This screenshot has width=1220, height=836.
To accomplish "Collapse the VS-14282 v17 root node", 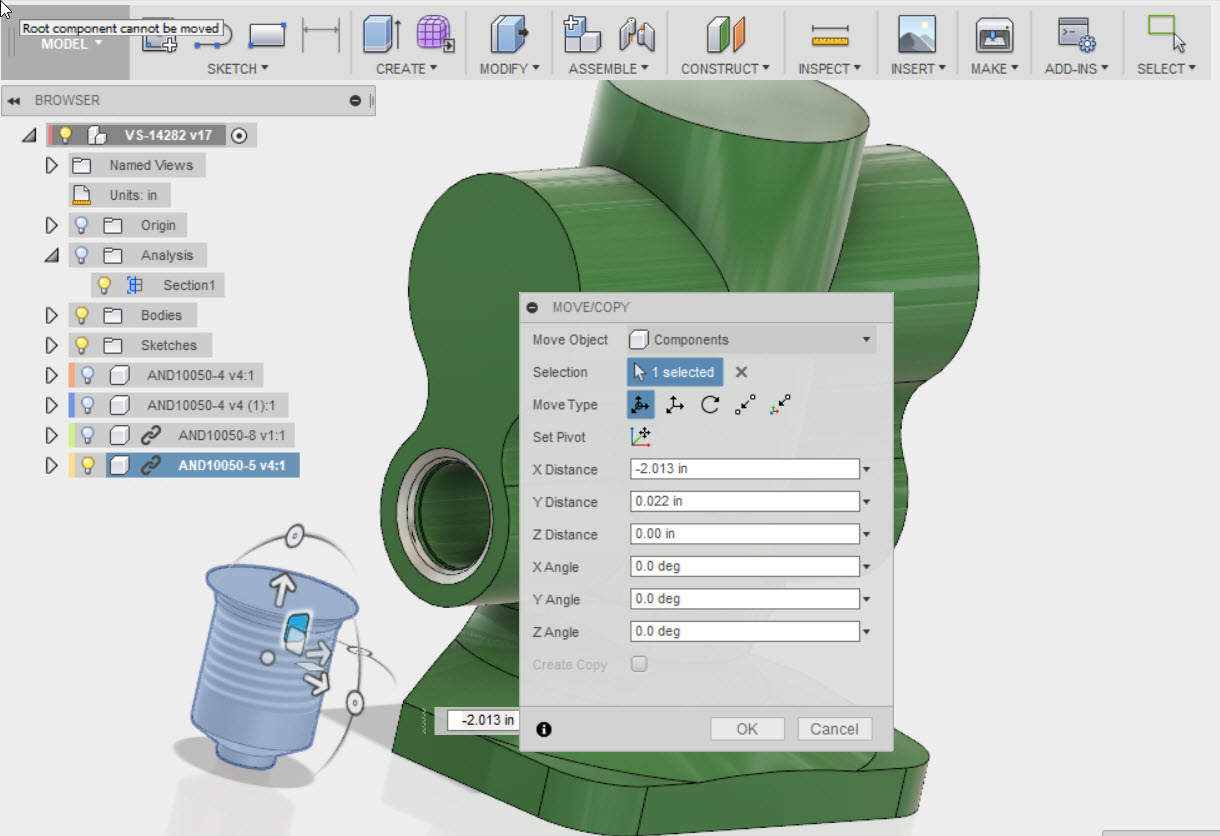I will tap(29, 136).
